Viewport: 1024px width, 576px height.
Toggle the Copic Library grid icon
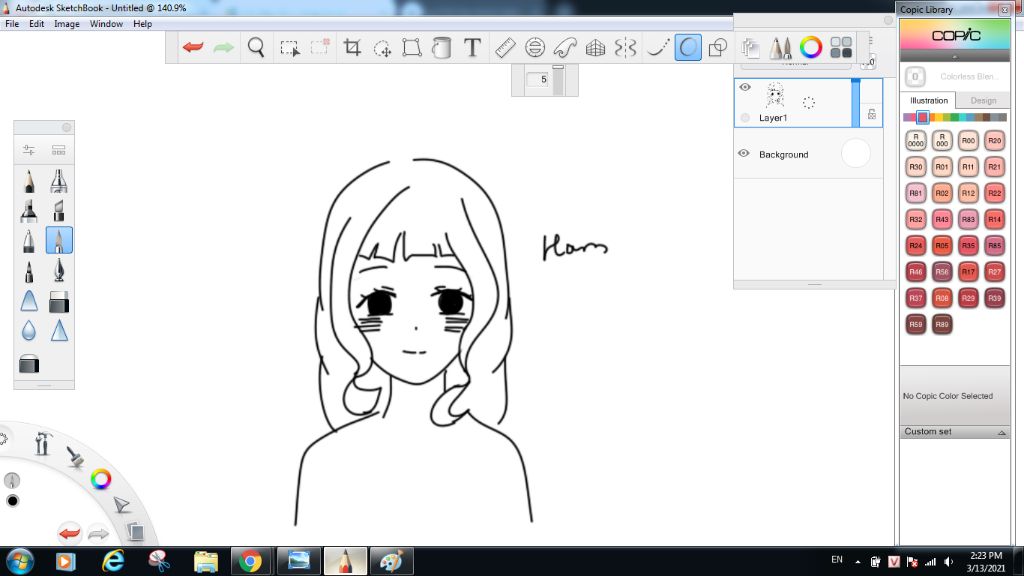[x=841, y=47]
